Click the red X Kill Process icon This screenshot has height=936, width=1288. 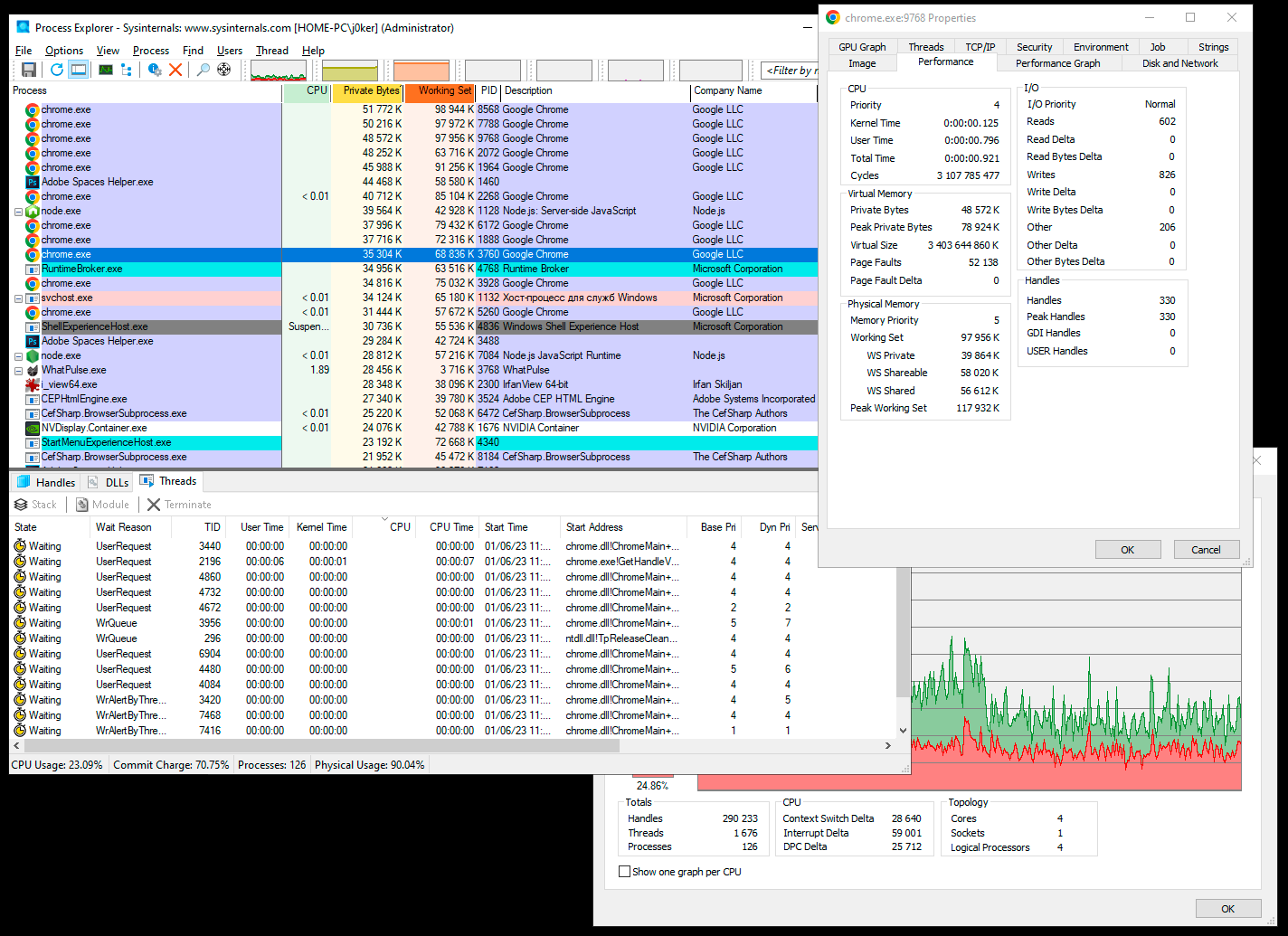[175, 70]
